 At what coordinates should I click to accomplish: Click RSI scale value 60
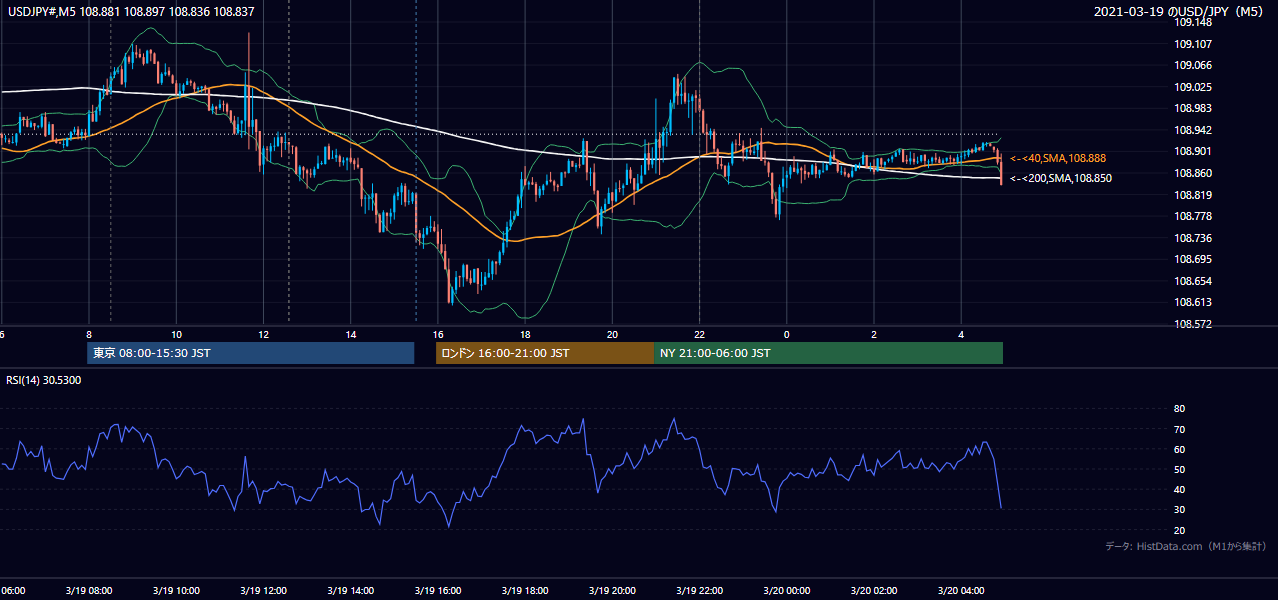(1180, 449)
